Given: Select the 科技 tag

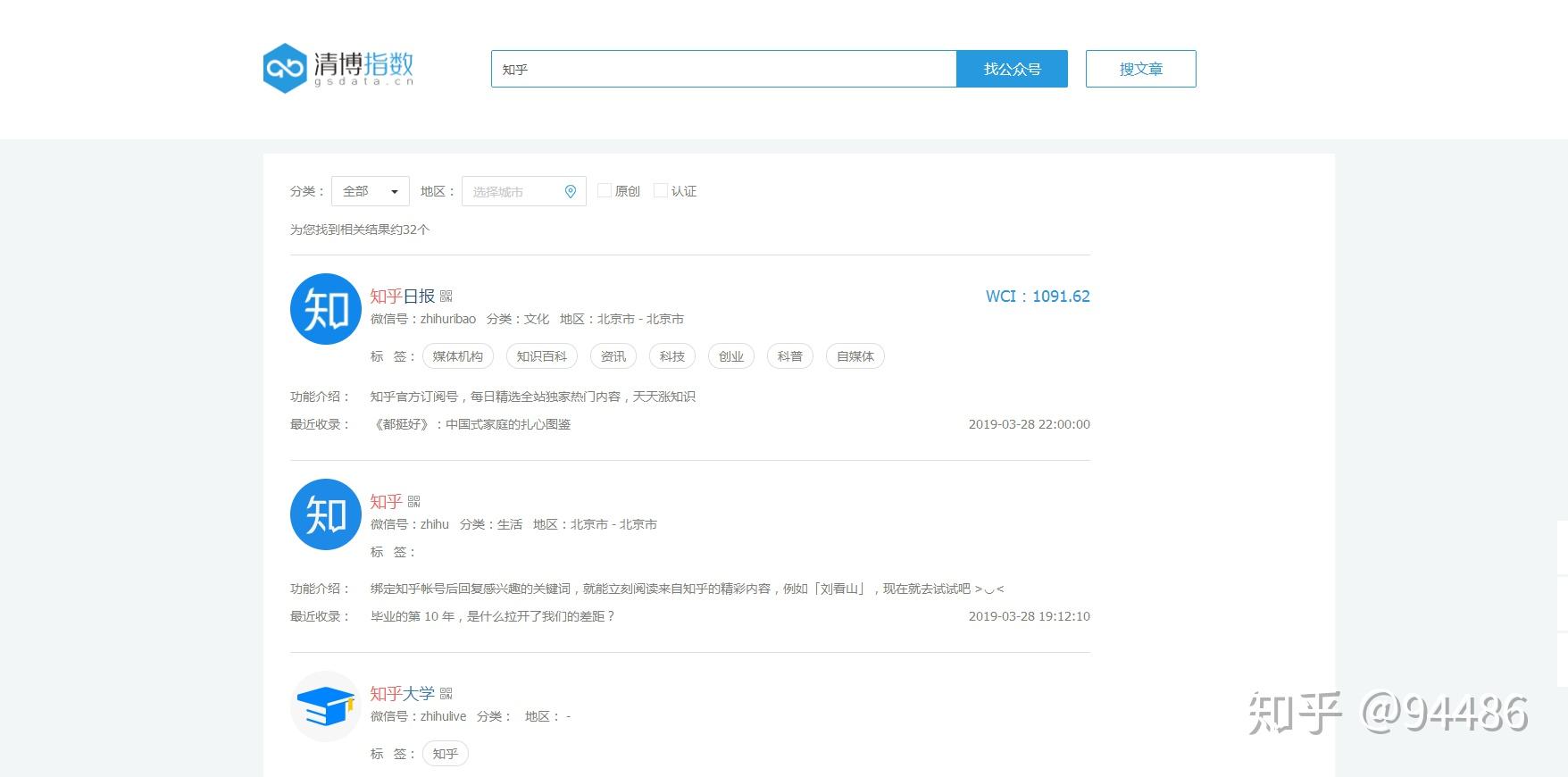Looking at the screenshot, I should (x=672, y=356).
